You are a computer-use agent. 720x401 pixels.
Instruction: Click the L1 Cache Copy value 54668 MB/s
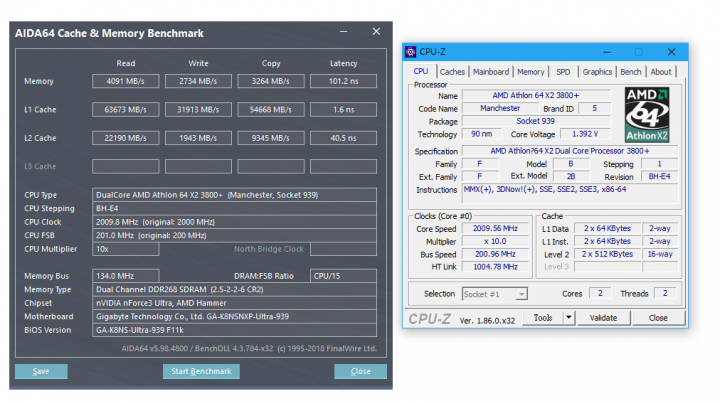(270, 109)
